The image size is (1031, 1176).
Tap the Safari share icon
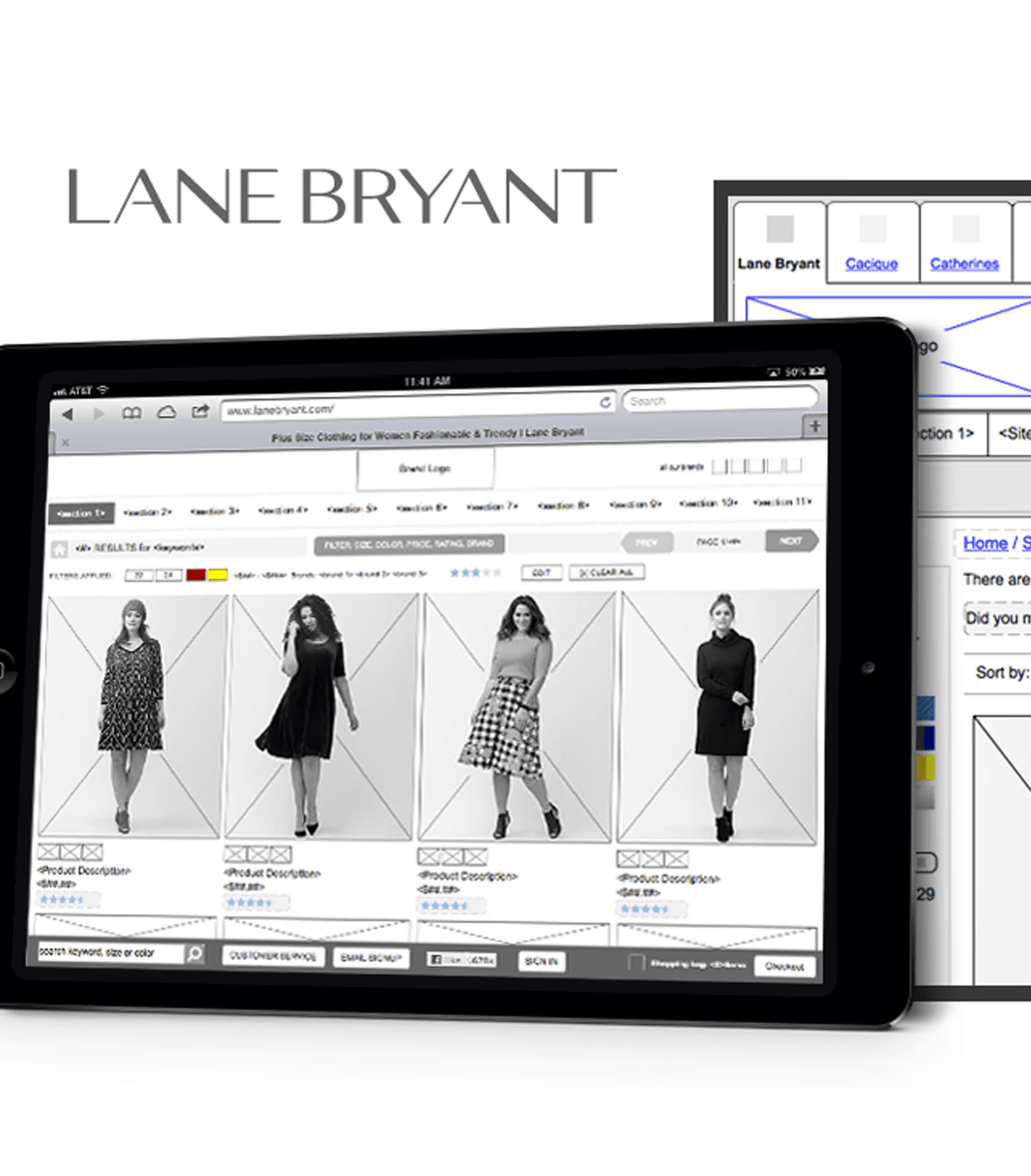200,411
